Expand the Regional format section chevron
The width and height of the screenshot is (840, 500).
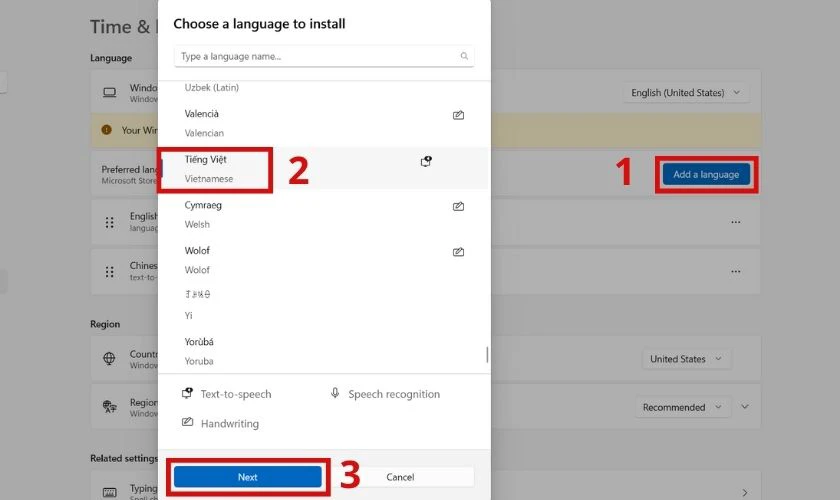coord(745,407)
